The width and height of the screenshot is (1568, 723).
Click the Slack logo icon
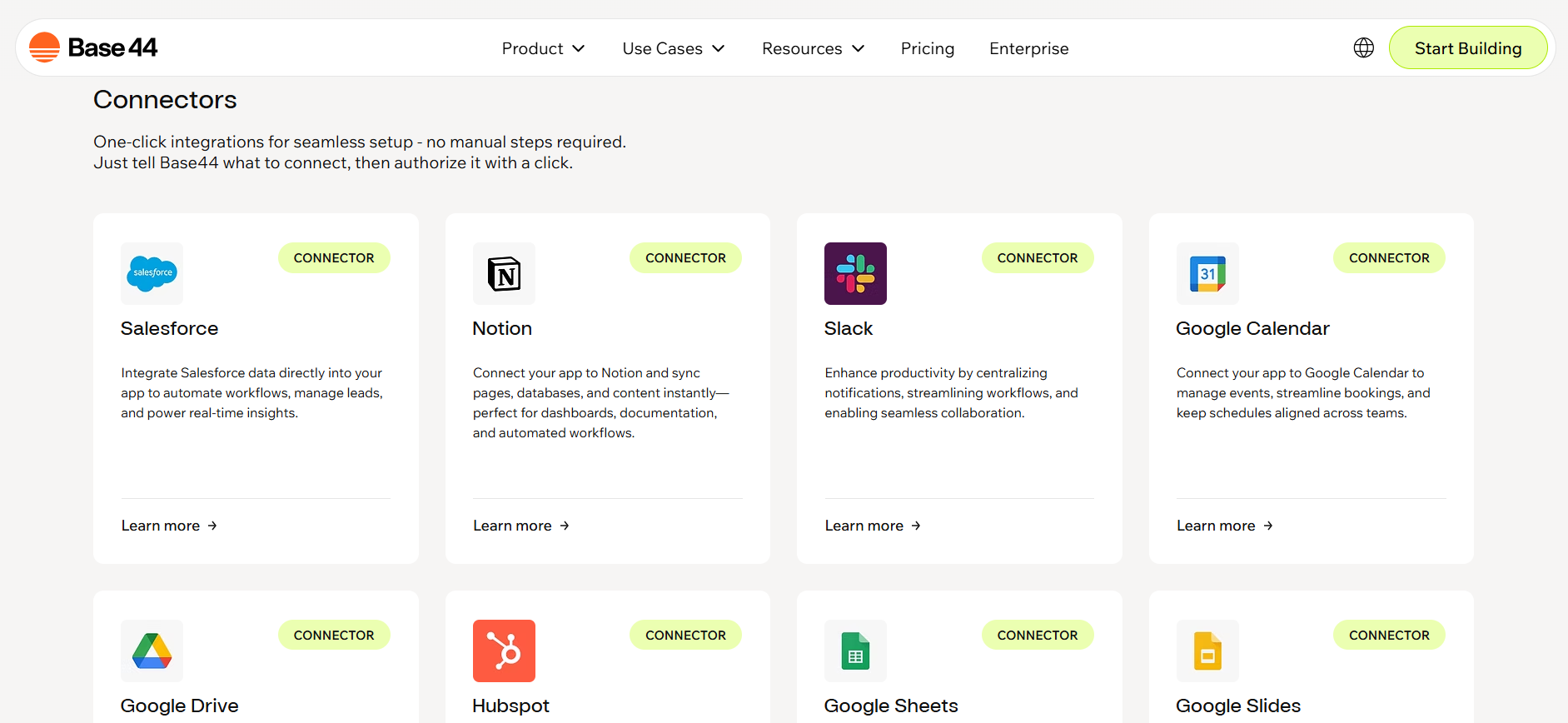coord(855,273)
